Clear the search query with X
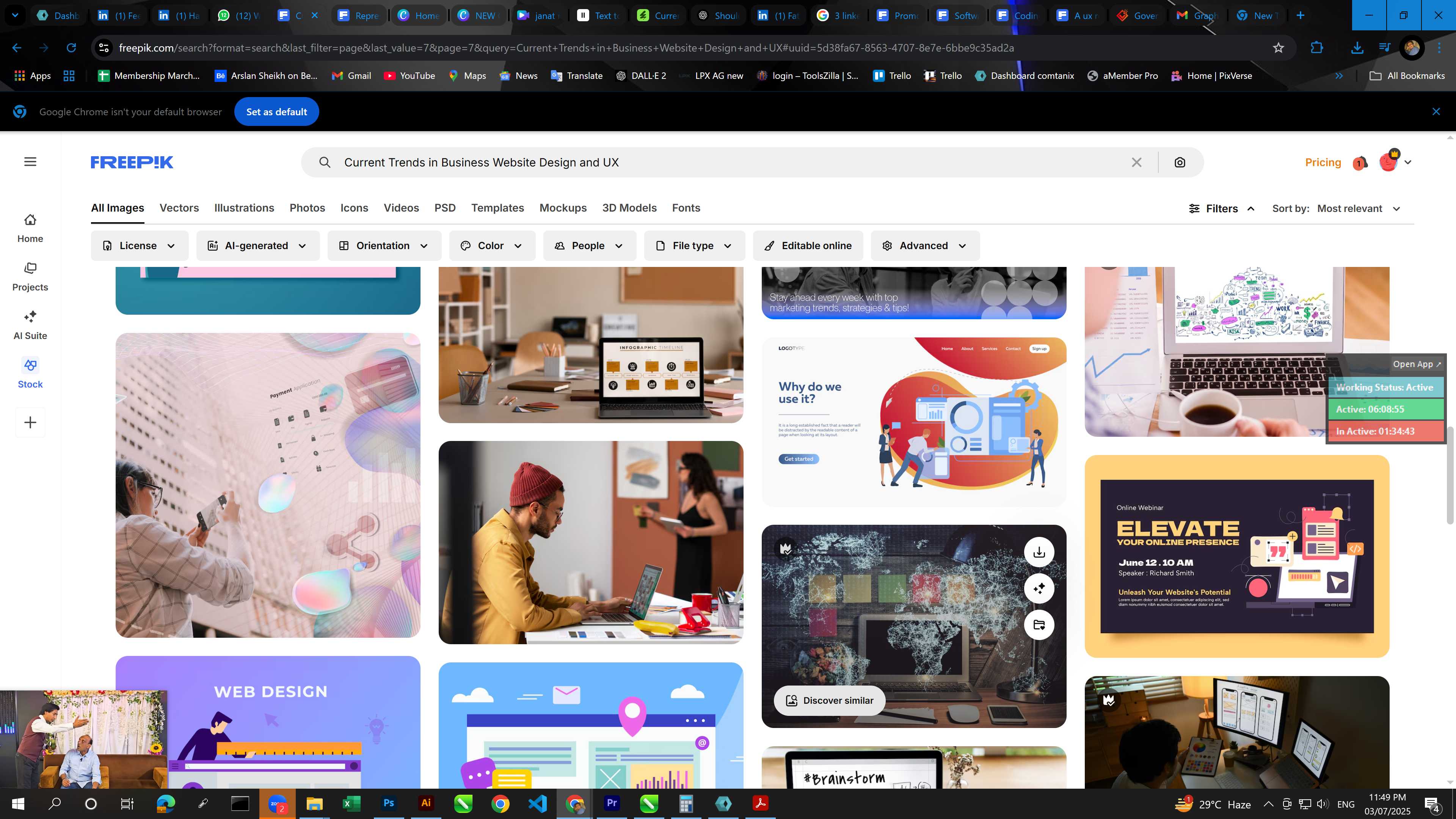This screenshot has height=819, width=1456. click(1137, 162)
